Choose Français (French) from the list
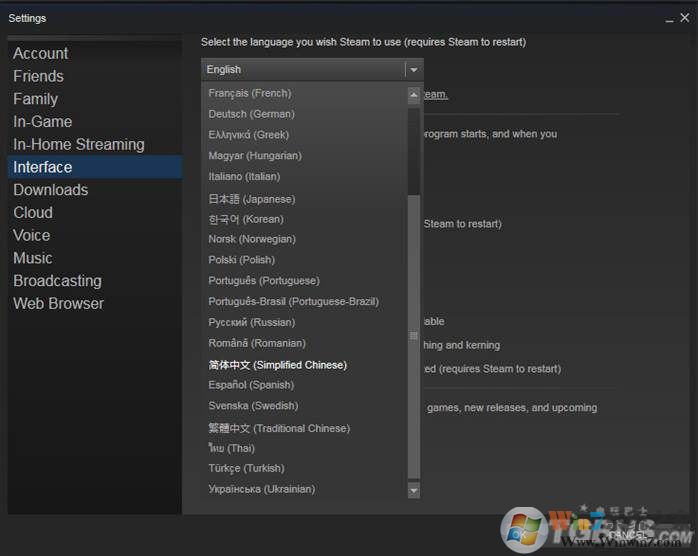Screen dimensions: 698x556 [x=250, y=93]
